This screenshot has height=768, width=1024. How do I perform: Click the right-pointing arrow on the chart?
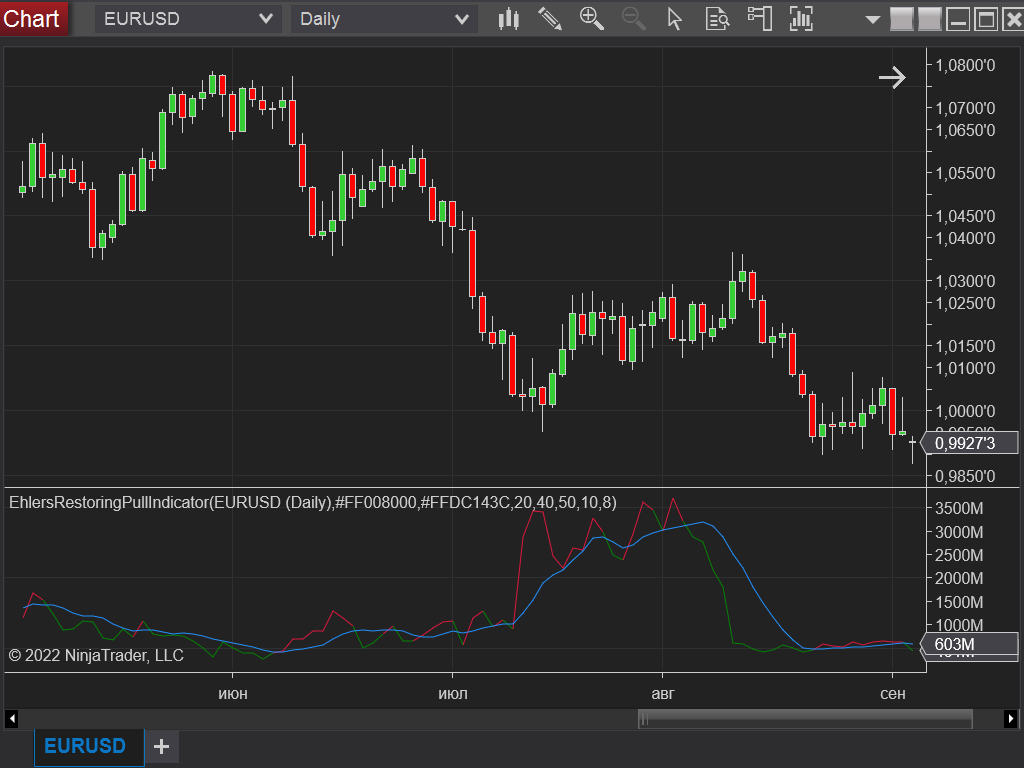(x=891, y=77)
